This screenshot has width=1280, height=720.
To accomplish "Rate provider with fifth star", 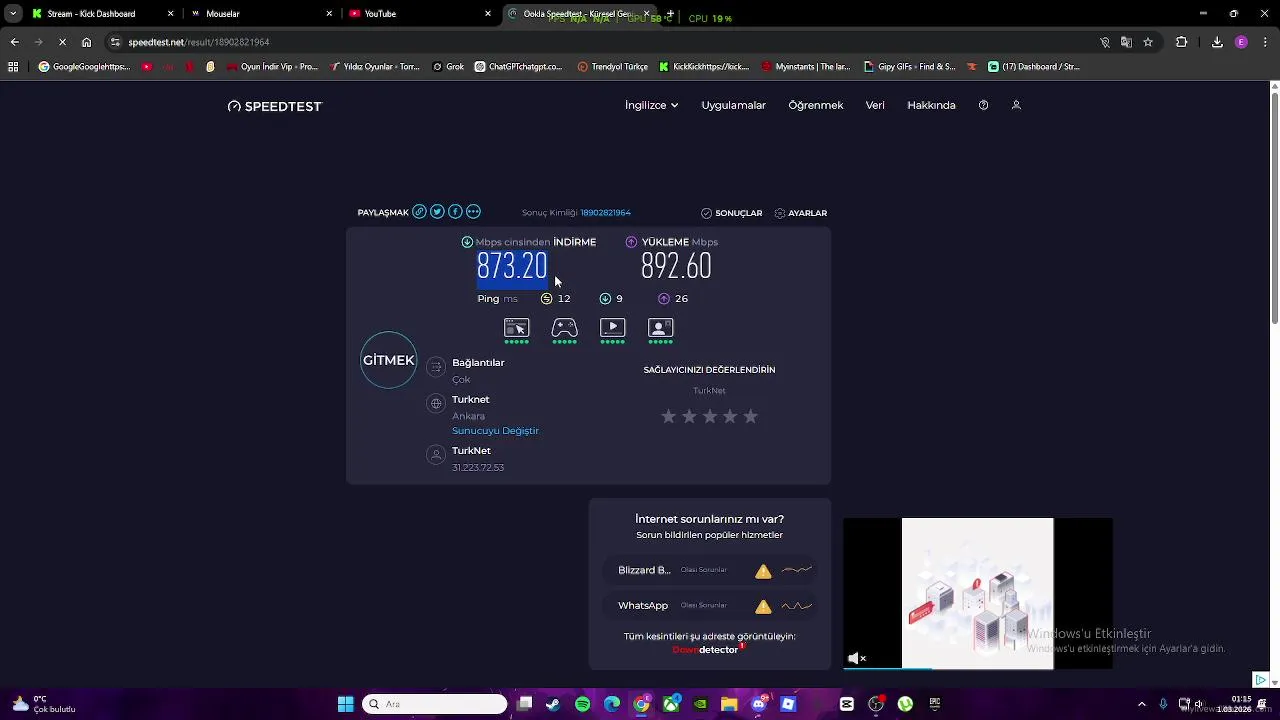I will 750,416.
